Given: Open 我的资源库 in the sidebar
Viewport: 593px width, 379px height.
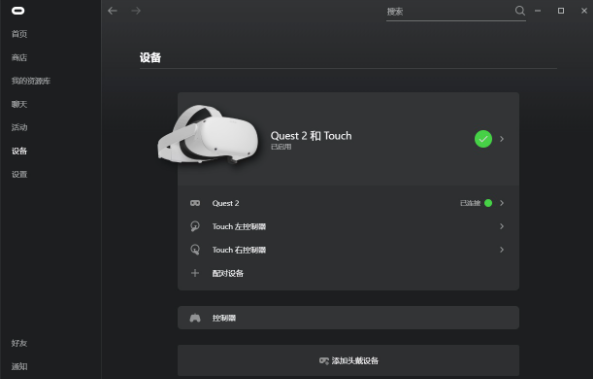Looking at the screenshot, I should click(x=31, y=81).
